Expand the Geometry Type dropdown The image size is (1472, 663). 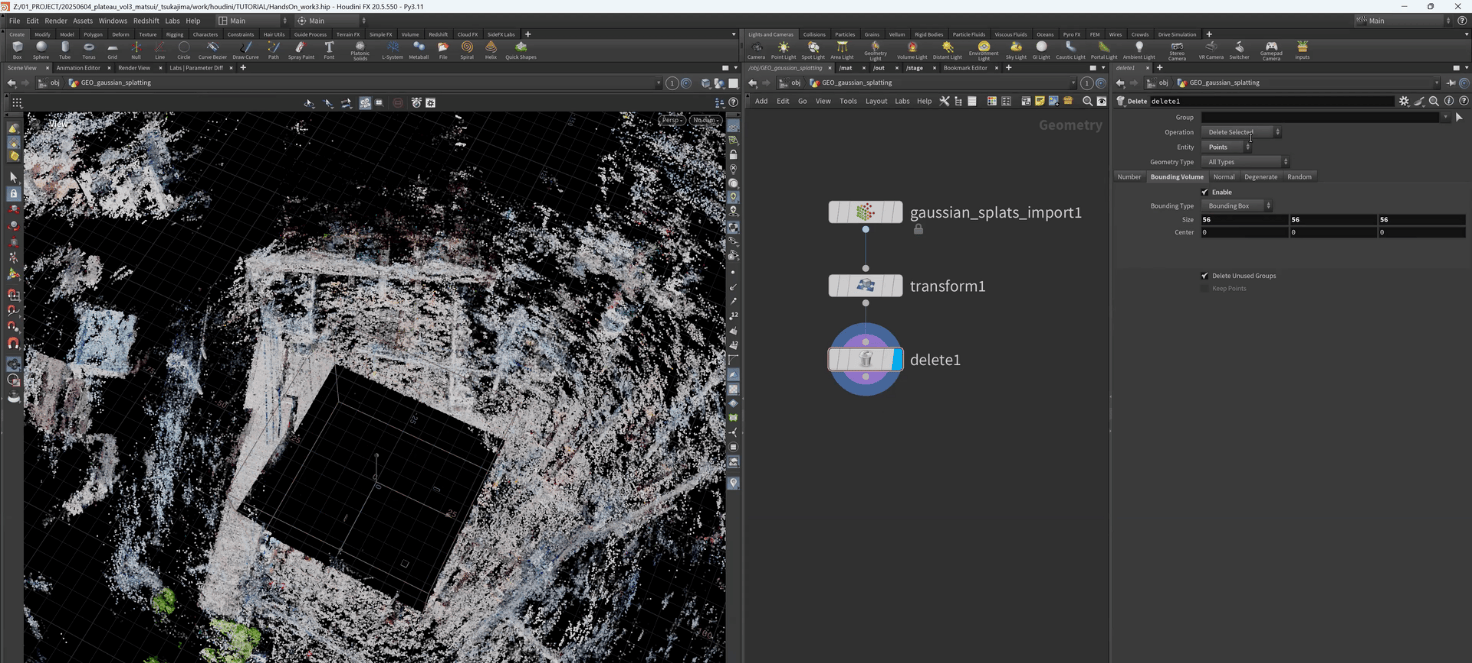point(1245,162)
